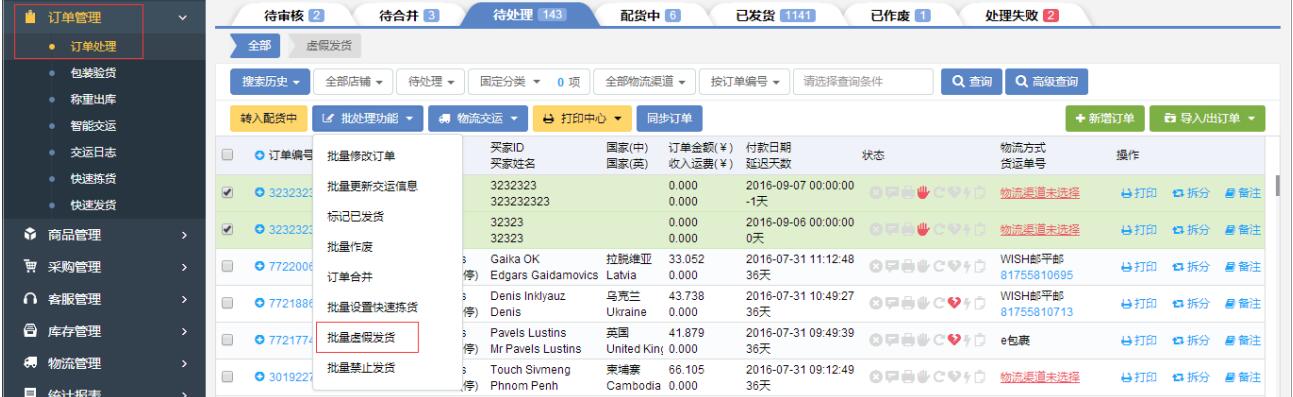Choose 订单合并 from the menu

tap(349, 276)
